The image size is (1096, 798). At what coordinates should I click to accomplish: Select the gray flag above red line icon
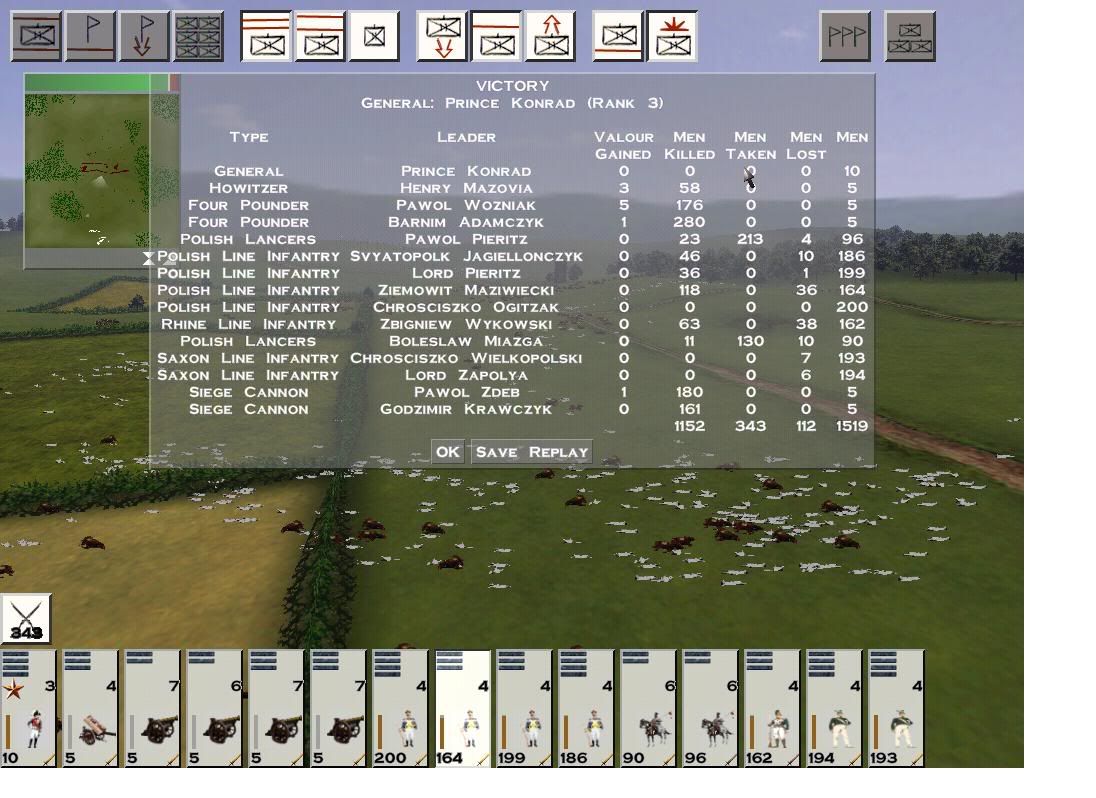[90, 36]
